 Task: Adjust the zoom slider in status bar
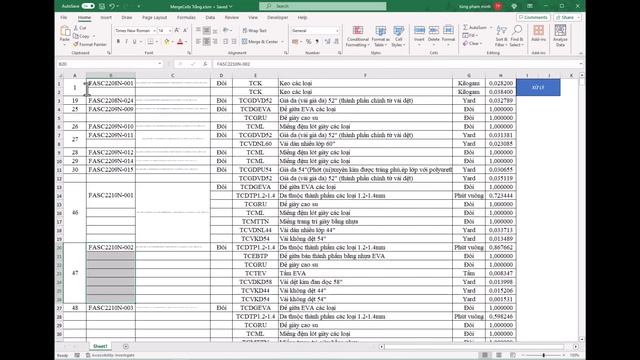coord(543,355)
